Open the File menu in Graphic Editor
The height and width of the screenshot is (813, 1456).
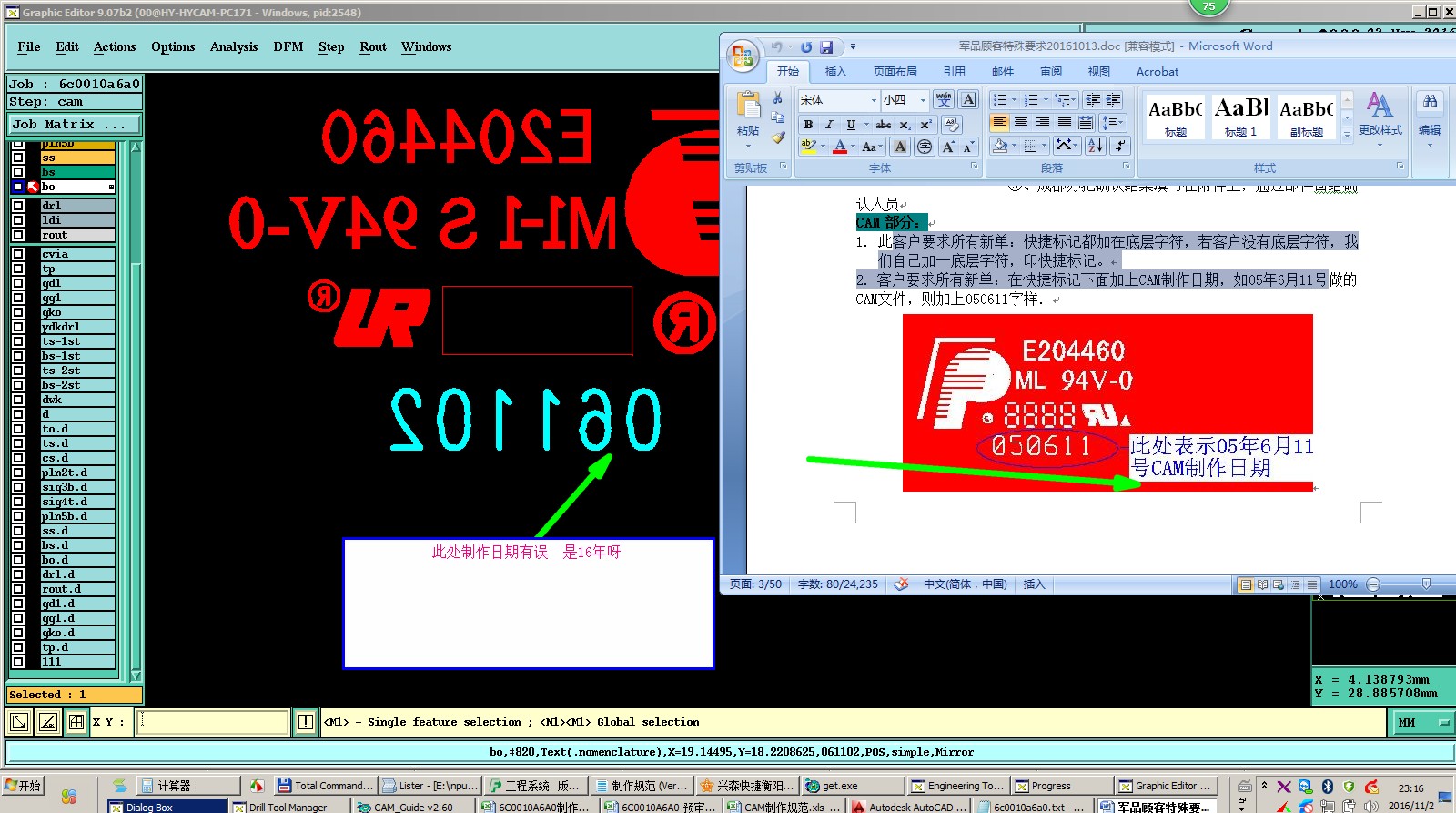click(x=29, y=47)
